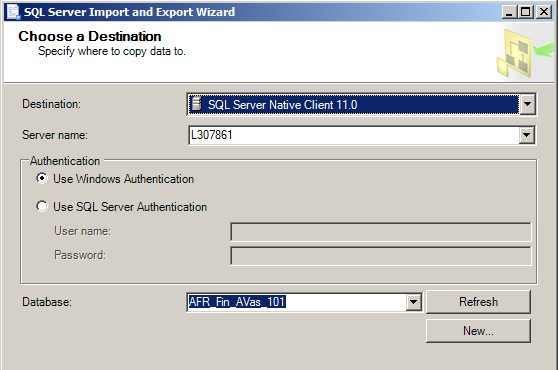Click the Server name label
The width and height of the screenshot is (558, 370).
(55, 135)
